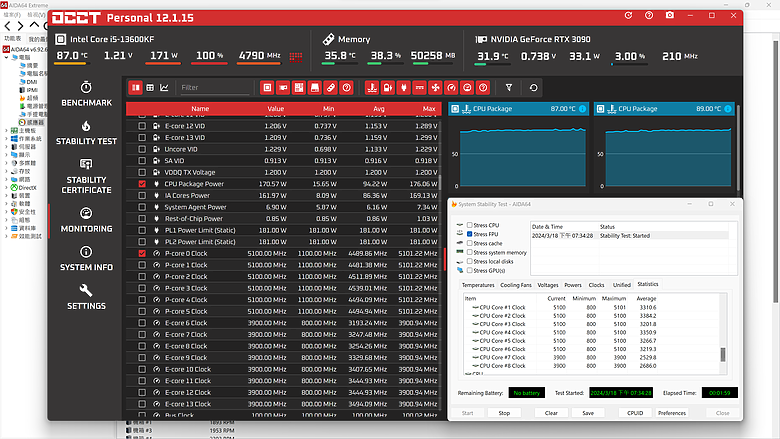Viewport: 780px width, 439px height.
Task: Open the Stability Test section in OCCT
Action: pos(86,133)
